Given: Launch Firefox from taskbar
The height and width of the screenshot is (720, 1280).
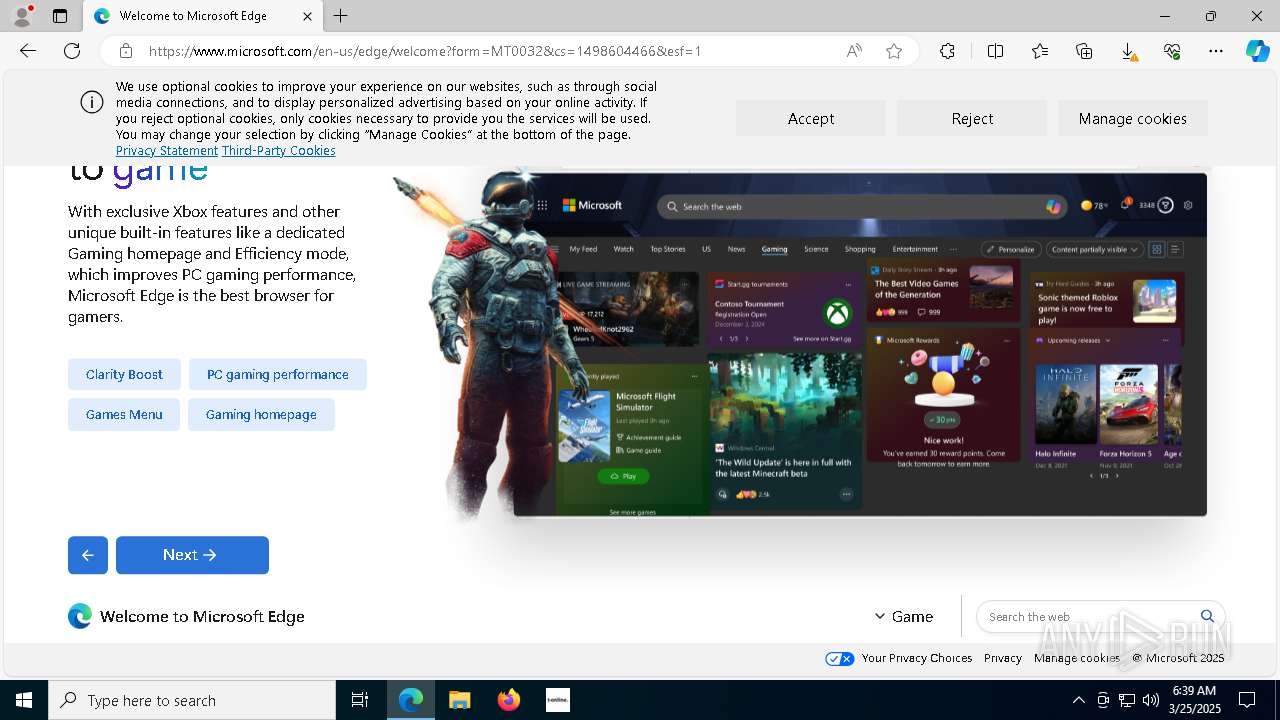Looking at the screenshot, I should pos(509,700).
